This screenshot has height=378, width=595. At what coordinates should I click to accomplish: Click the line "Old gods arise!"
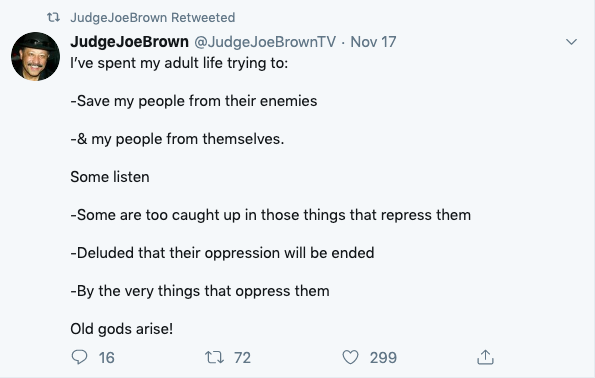pyautogui.click(x=122, y=329)
